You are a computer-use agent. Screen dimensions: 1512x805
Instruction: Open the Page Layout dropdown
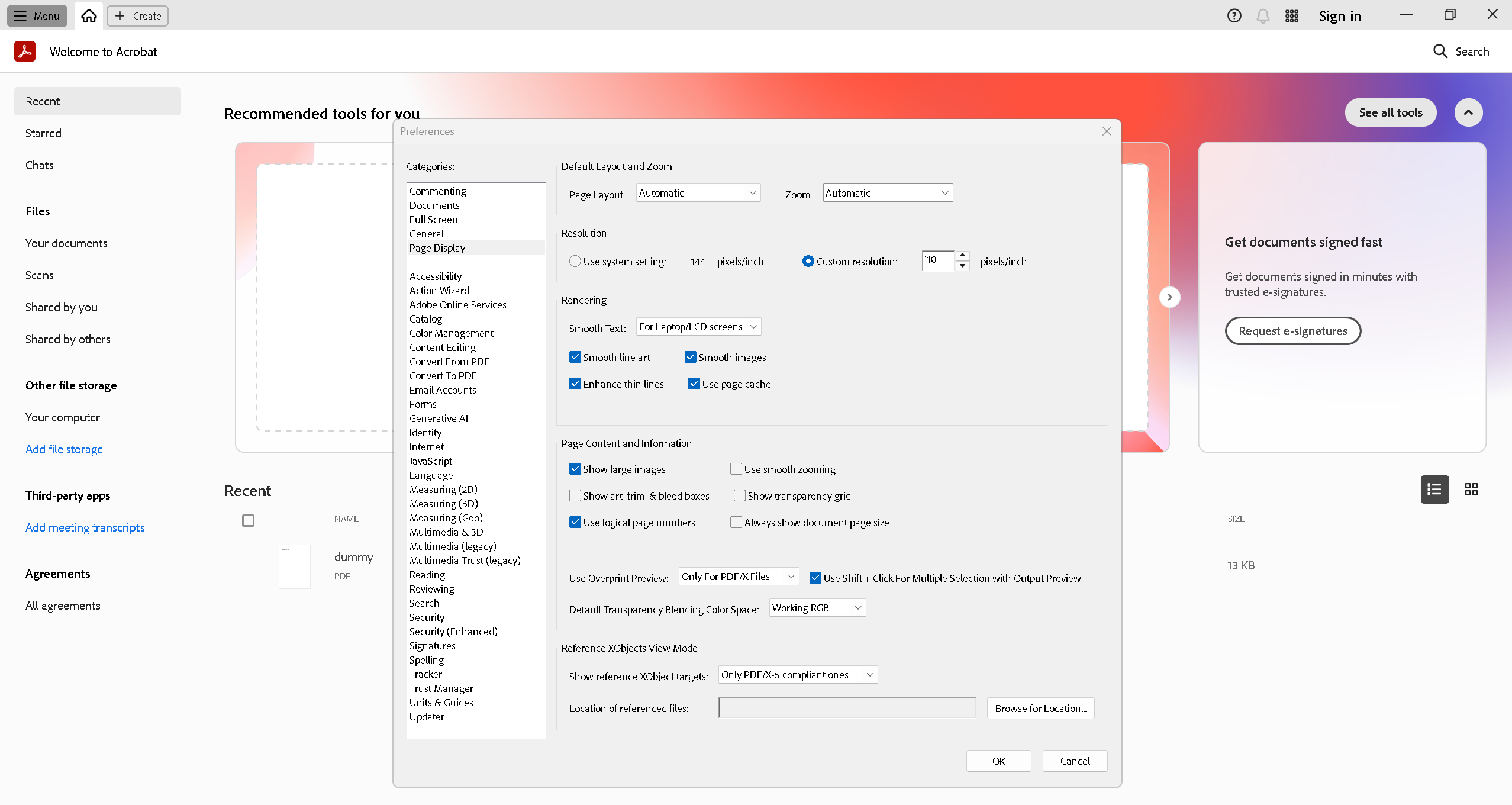(x=698, y=193)
